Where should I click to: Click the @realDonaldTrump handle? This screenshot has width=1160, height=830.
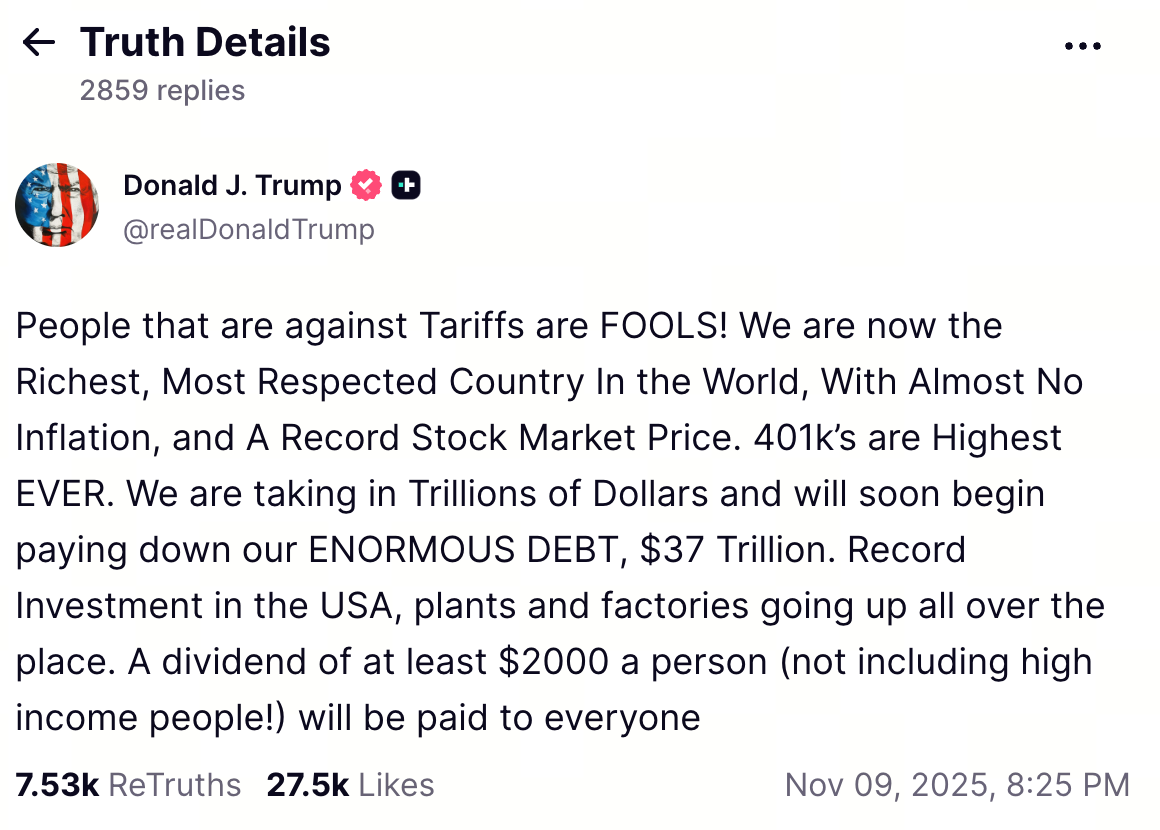248,230
